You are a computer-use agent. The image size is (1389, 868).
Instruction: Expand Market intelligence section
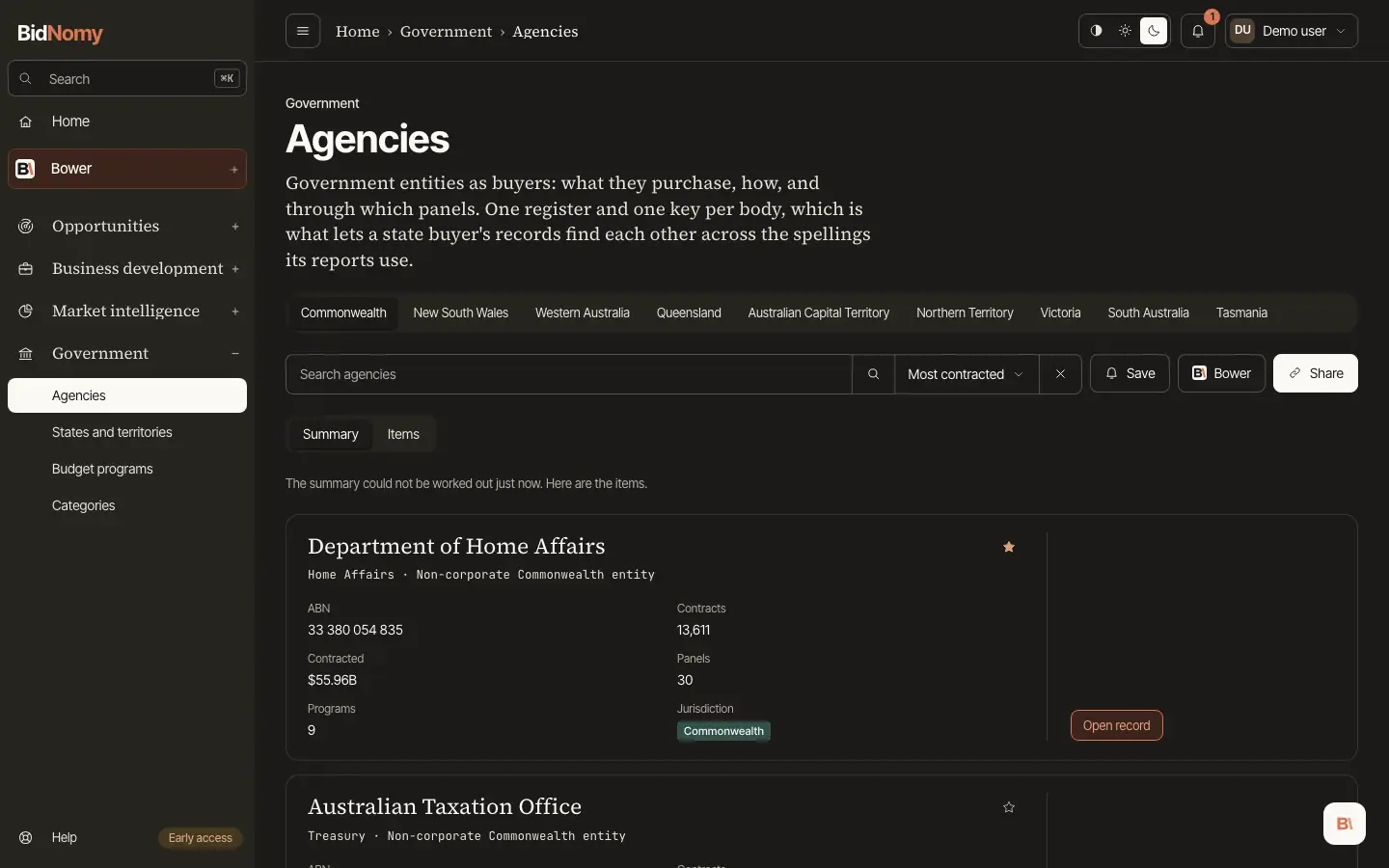tap(235, 312)
